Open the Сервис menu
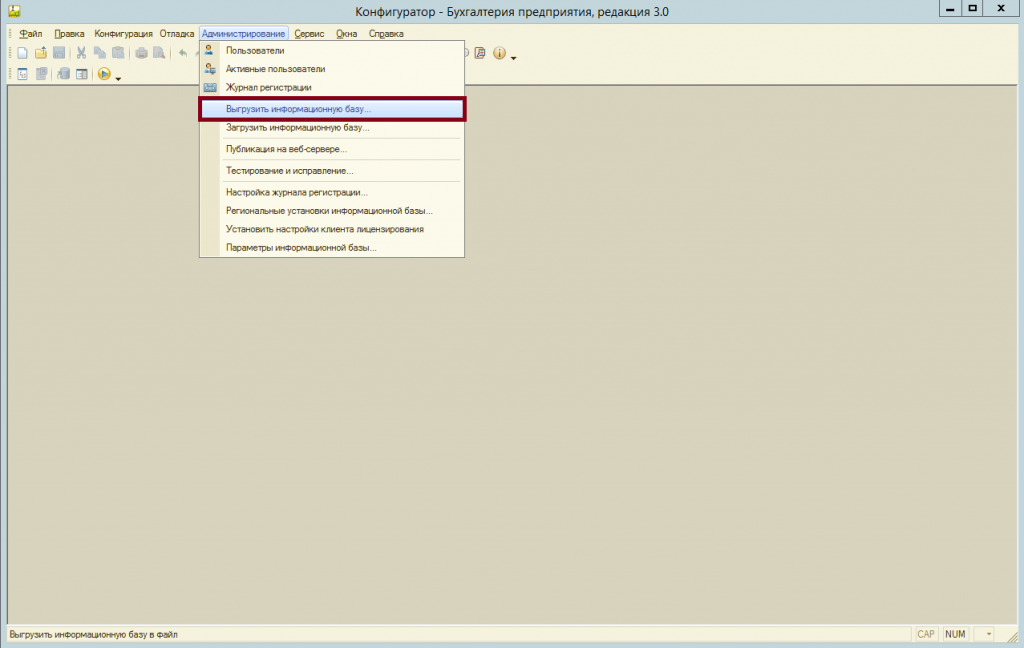 click(309, 34)
